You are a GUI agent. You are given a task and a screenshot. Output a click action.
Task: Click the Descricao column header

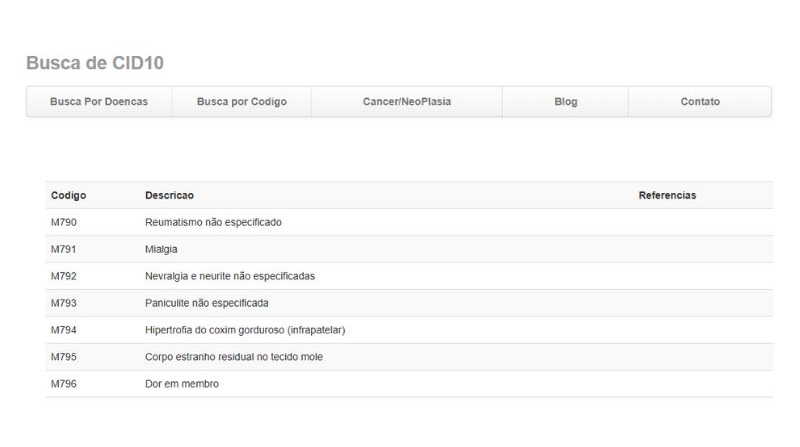[x=169, y=195]
